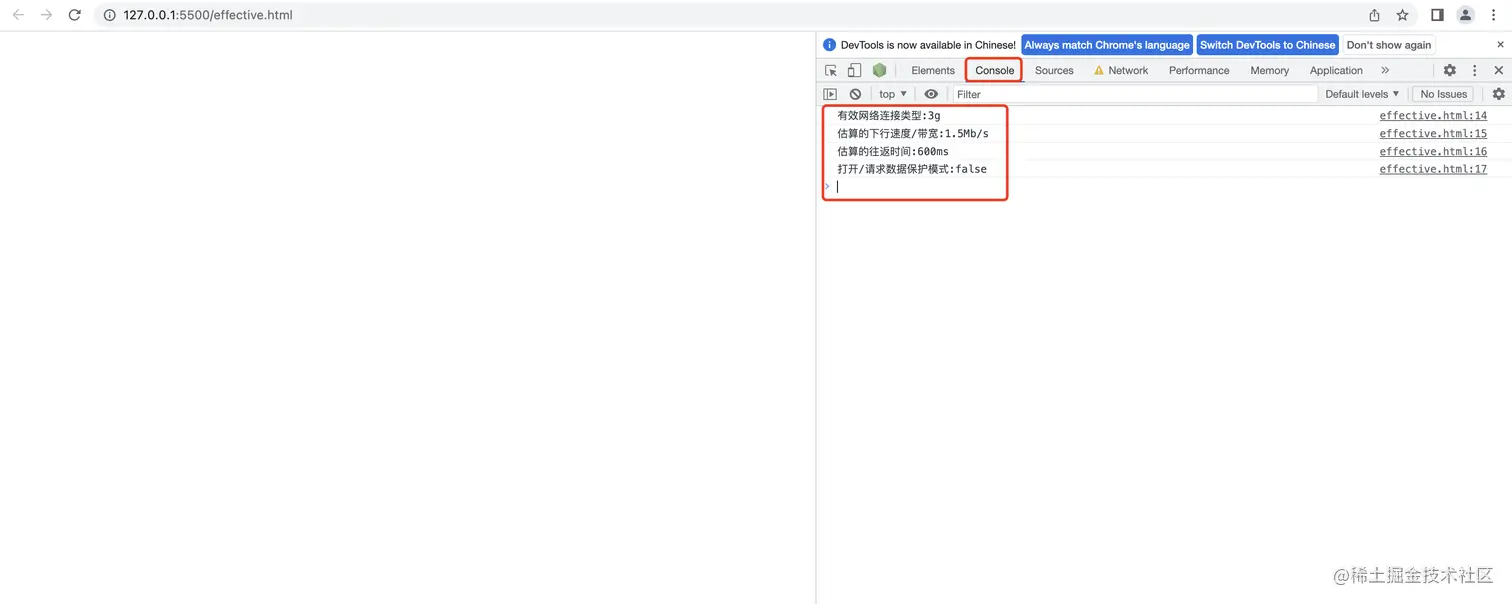Screen dimensions: 1512x604
Task: Select log text '估算的往返时间:600ms'
Action: [893, 152]
